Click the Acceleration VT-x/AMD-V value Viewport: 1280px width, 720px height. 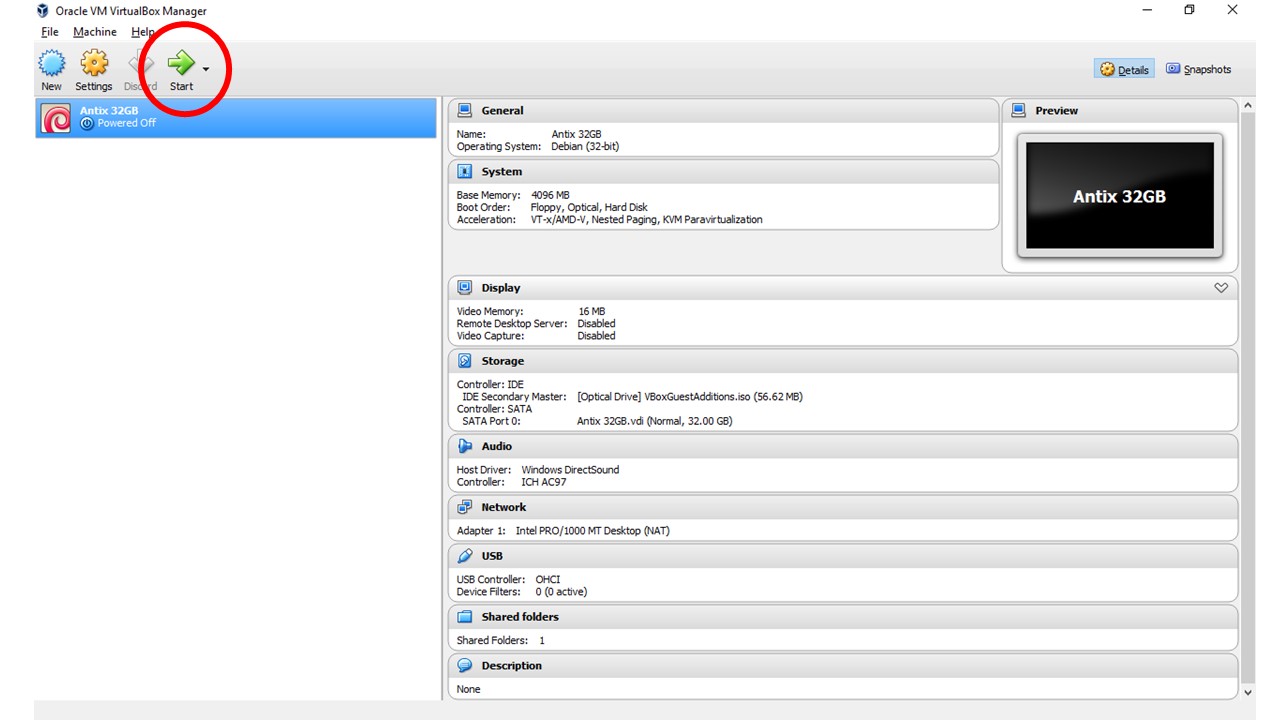pos(646,219)
